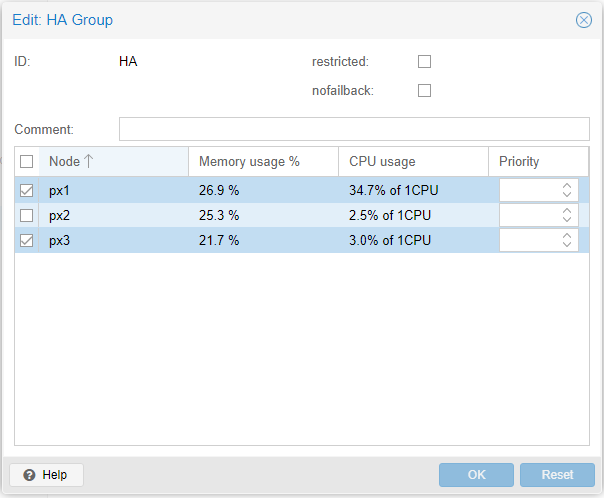Uncheck the px3 node checkbox
This screenshot has width=604, height=498.
point(27,240)
